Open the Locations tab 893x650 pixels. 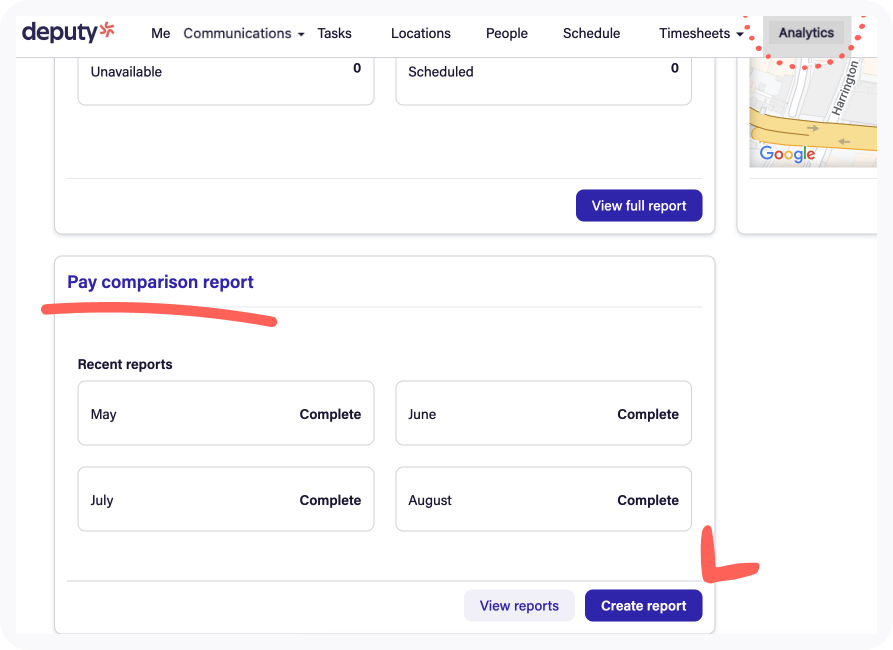pyautogui.click(x=420, y=33)
